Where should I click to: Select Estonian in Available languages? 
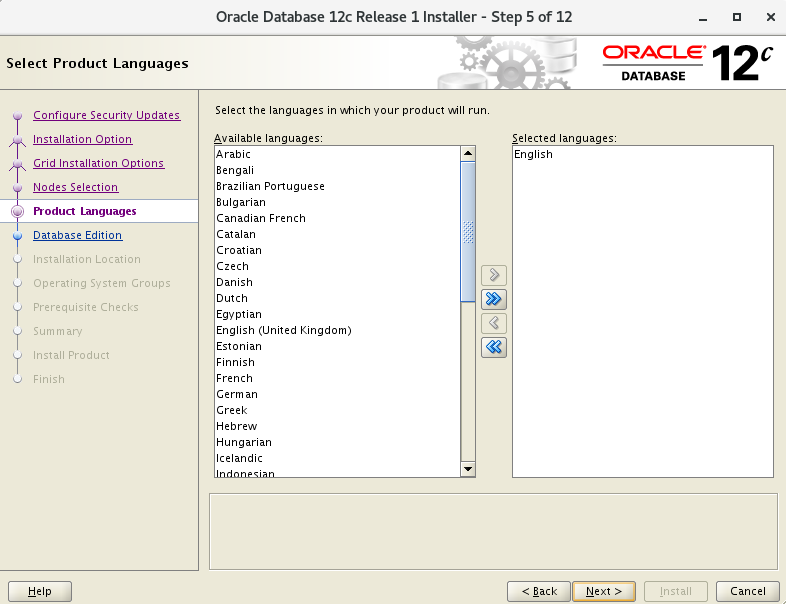tap(337, 346)
